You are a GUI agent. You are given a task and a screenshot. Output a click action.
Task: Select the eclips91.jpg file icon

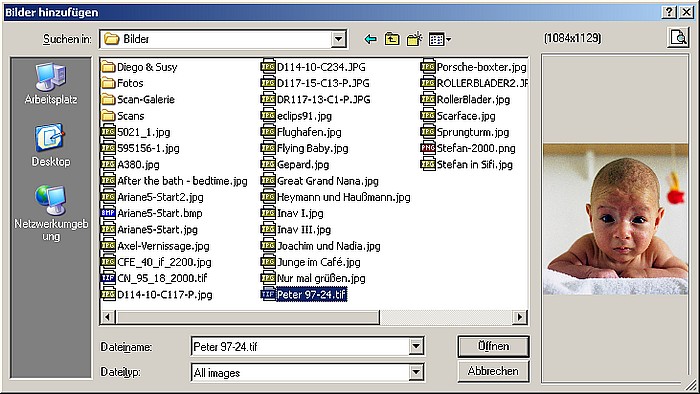tap(268, 116)
